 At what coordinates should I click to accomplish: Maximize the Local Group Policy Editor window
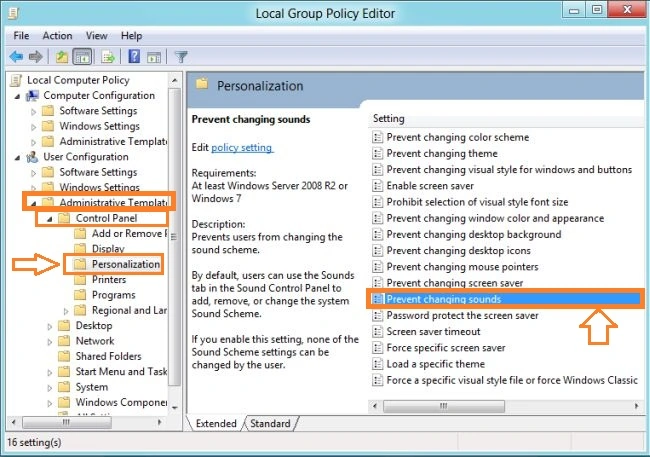coord(597,10)
